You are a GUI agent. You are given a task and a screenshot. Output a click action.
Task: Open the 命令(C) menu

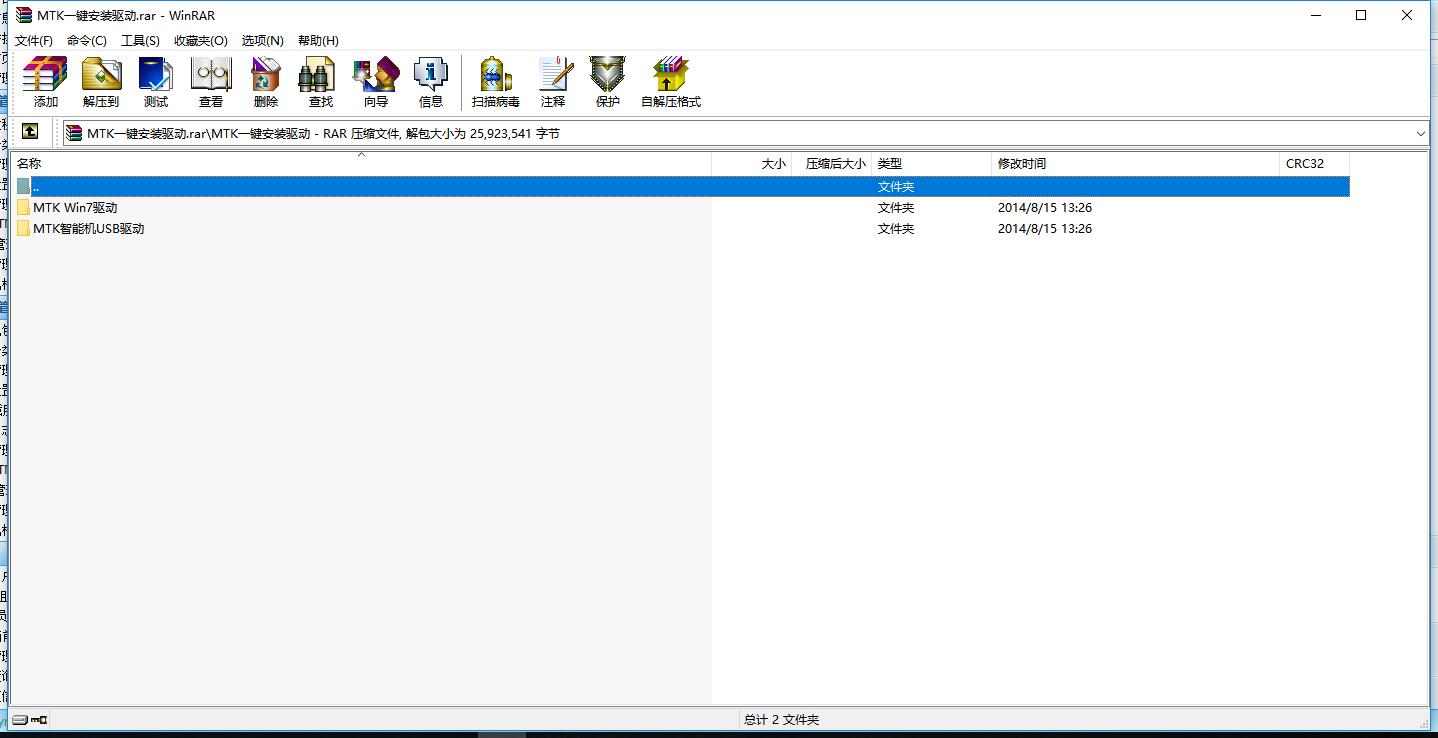click(x=87, y=41)
